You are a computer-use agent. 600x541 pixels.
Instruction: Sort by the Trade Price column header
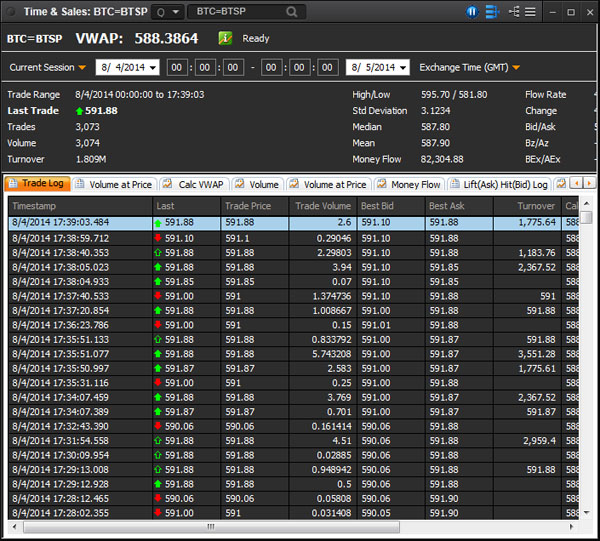254,206
